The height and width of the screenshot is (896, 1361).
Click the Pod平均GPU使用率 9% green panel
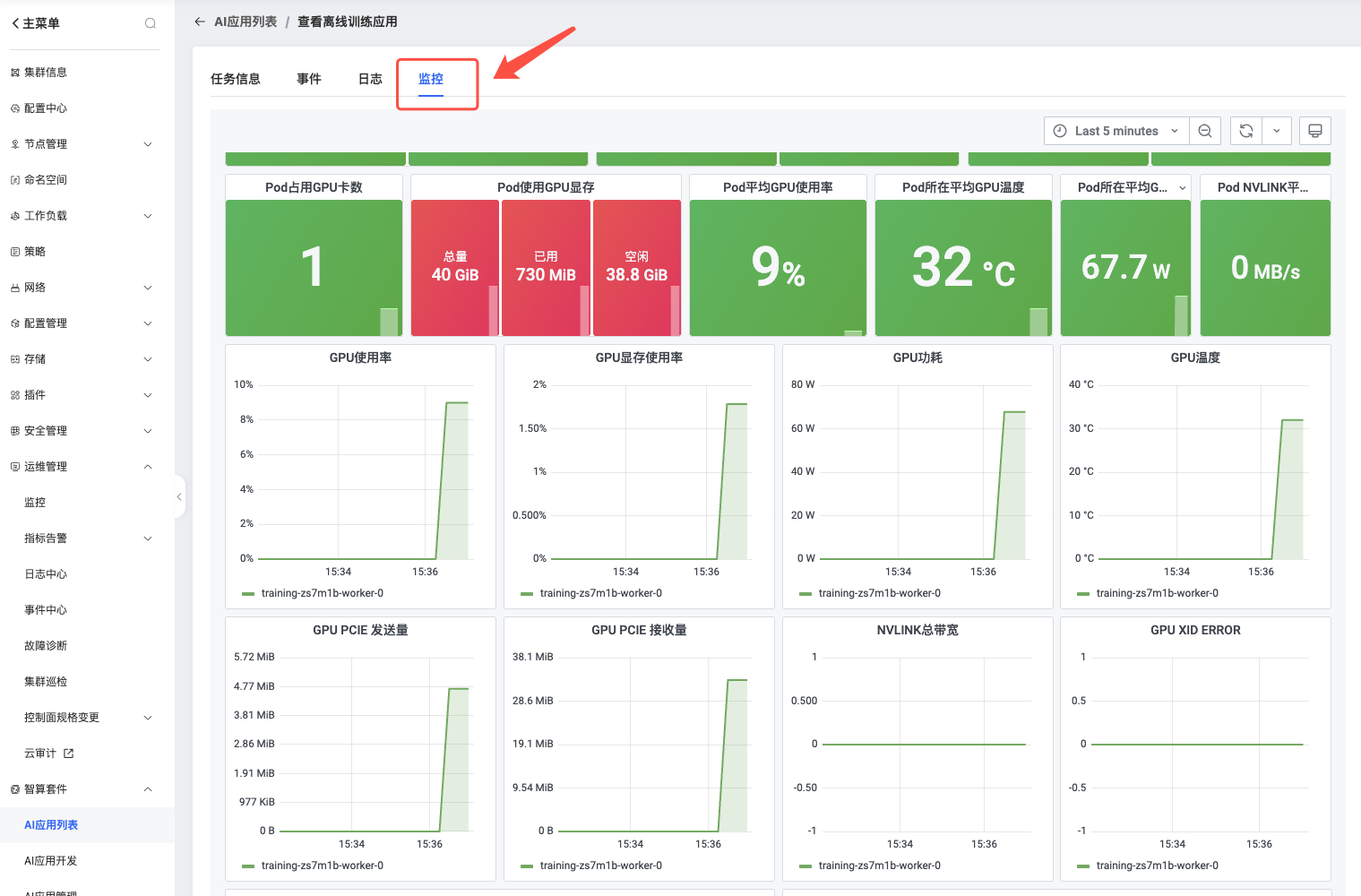778,267
